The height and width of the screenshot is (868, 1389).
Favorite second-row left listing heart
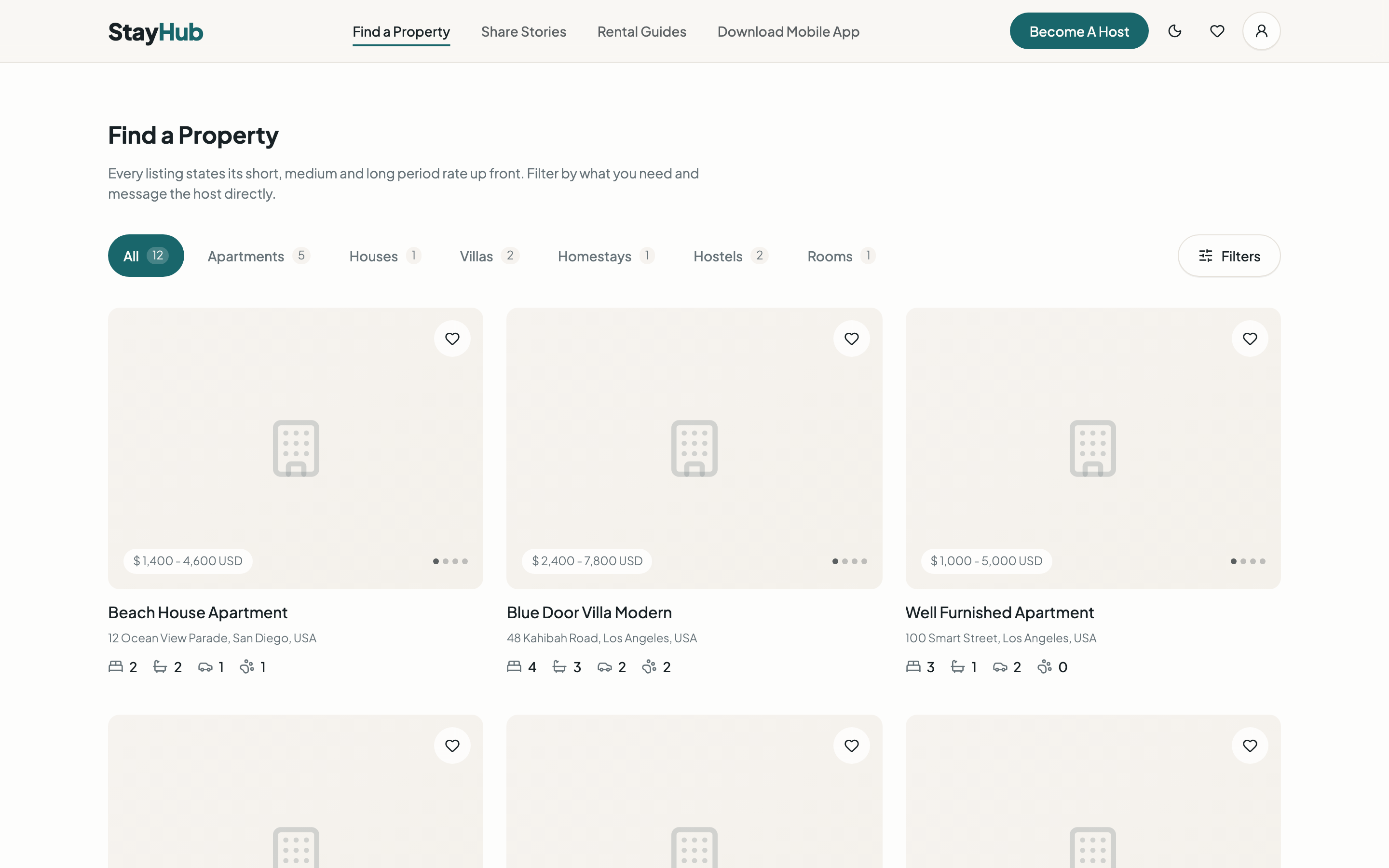tap(452, 745)
